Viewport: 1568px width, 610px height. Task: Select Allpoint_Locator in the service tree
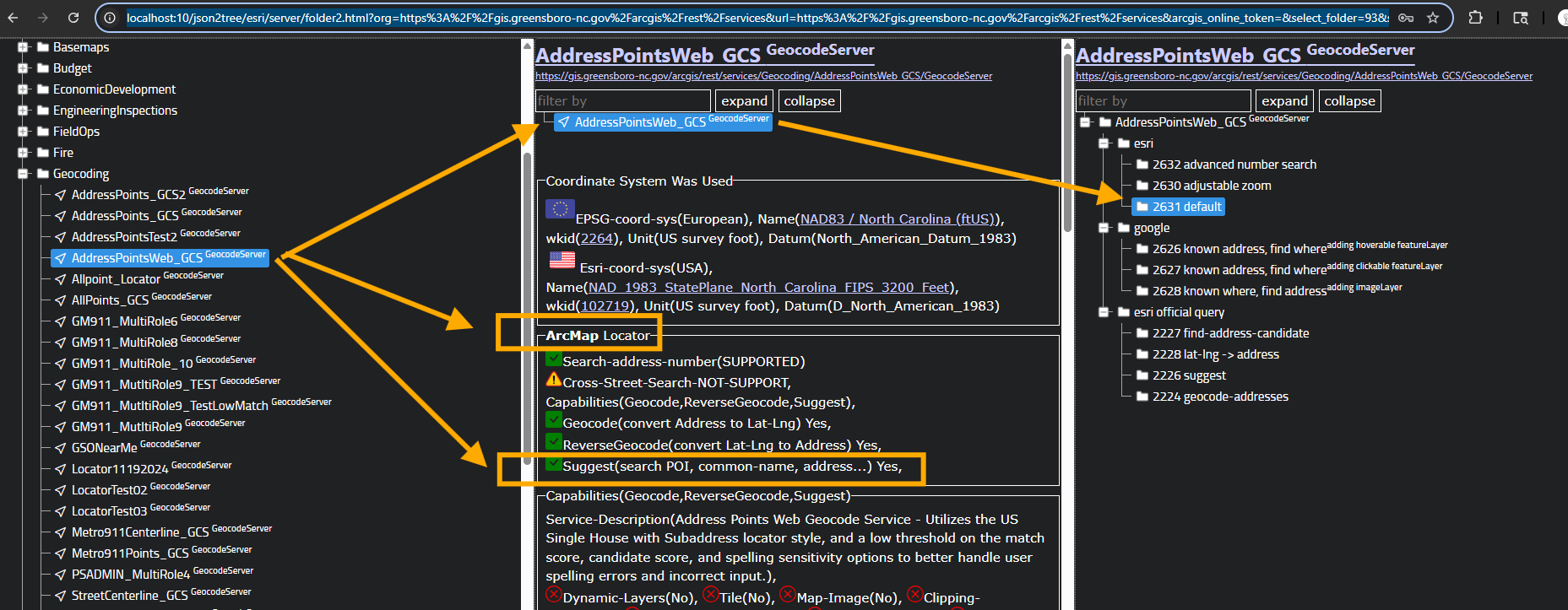[116, 279]
